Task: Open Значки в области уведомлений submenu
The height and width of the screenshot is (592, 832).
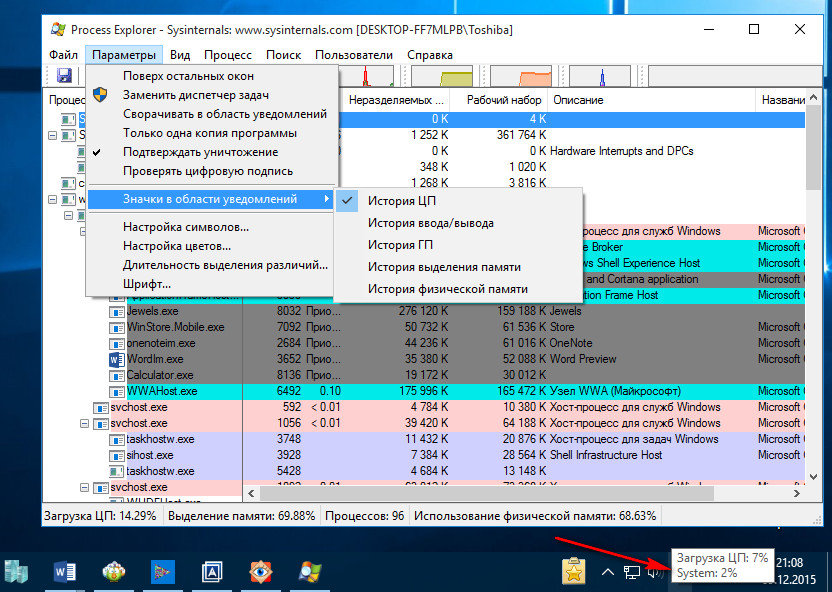Action: point(212,199)
